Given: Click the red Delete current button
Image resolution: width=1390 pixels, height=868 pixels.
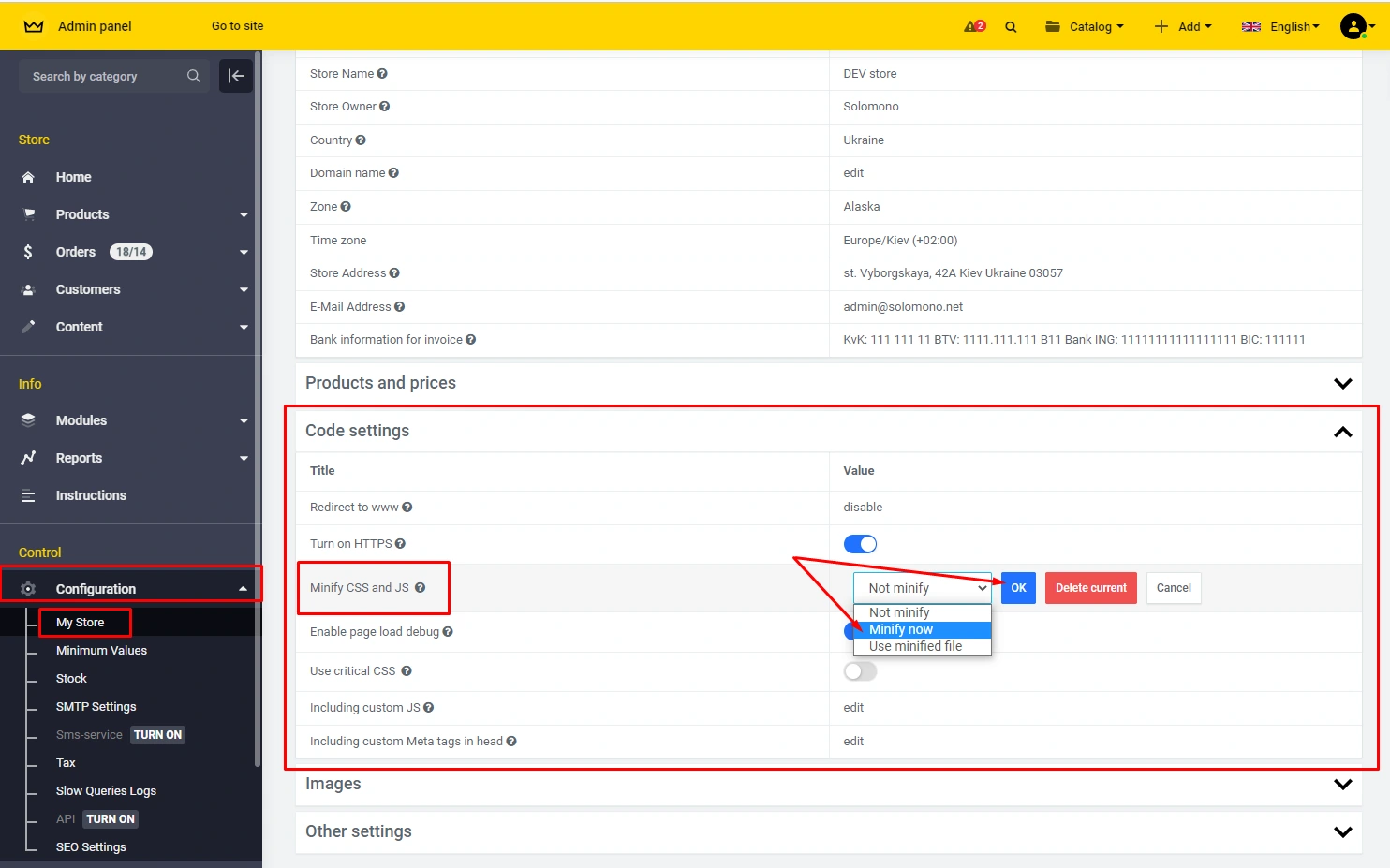Looking at the screenshot, I should click(x=1090, y=588).
